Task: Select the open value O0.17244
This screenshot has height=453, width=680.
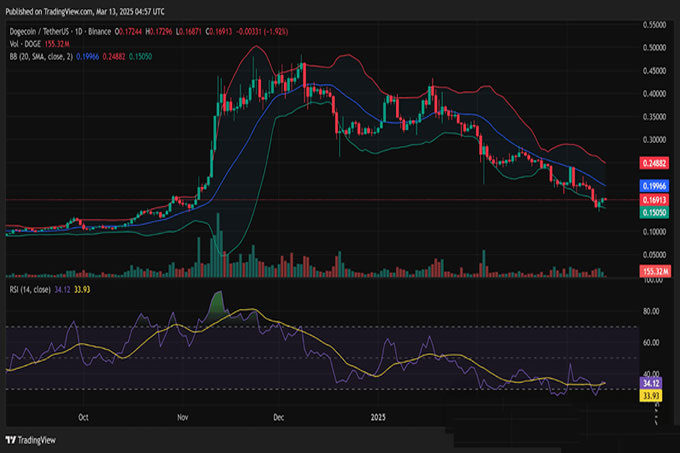Action: coord(128,32)
